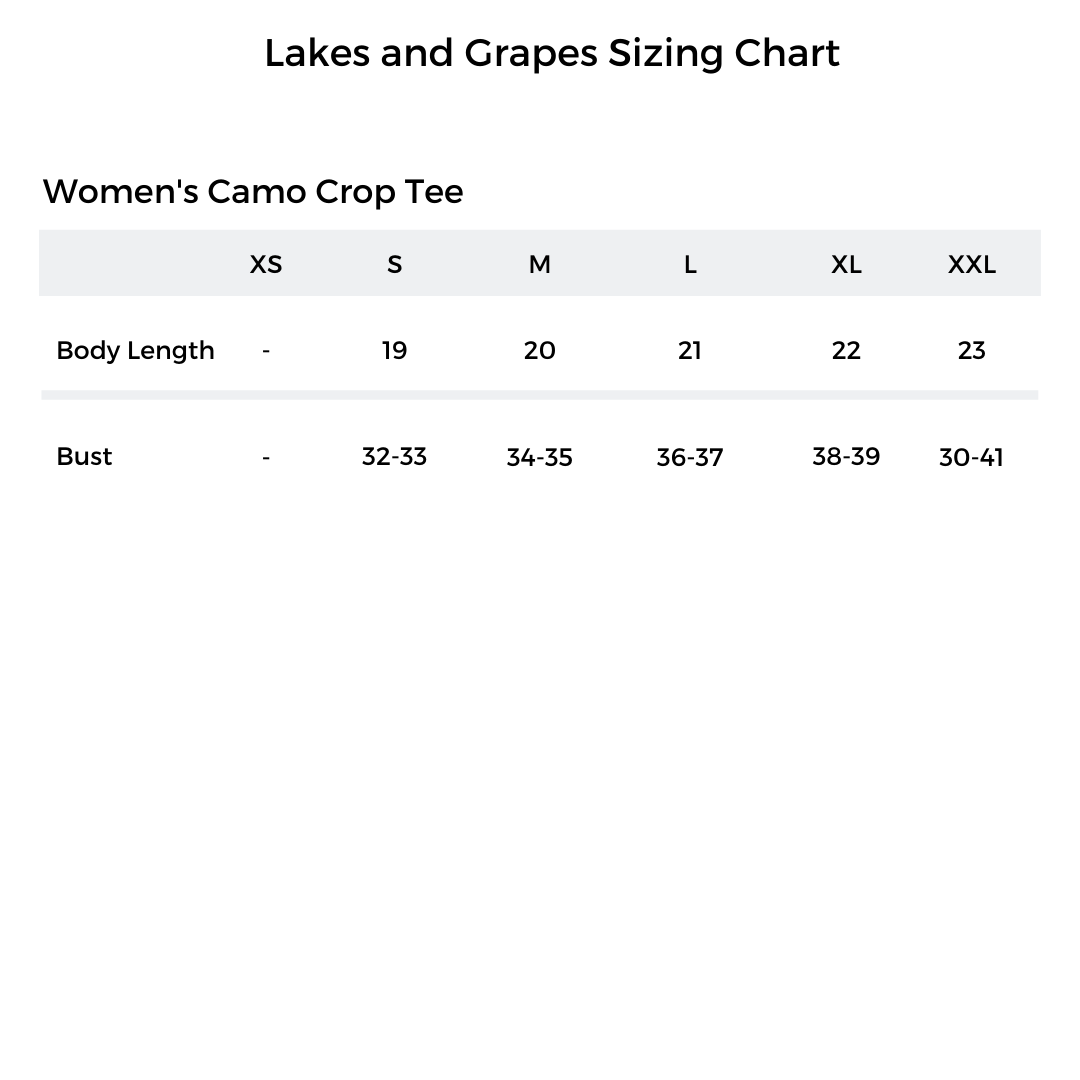Screen dimensions: 1080x1080
Task: Click body length value 19
Action: pyautogui.click(x=394, y=350)
